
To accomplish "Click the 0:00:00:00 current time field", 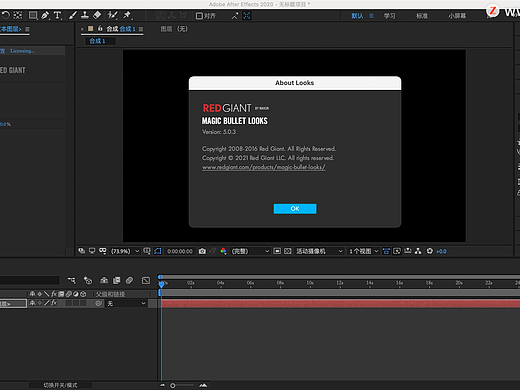I will click(180, 251).
